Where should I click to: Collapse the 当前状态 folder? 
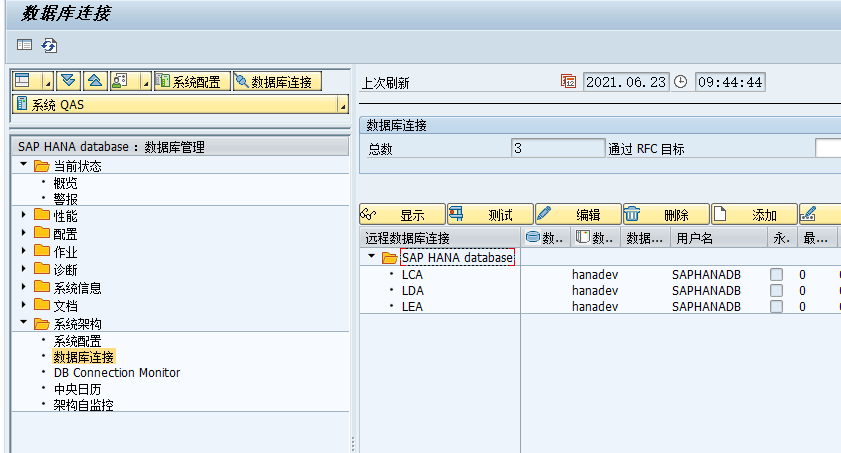24,165
